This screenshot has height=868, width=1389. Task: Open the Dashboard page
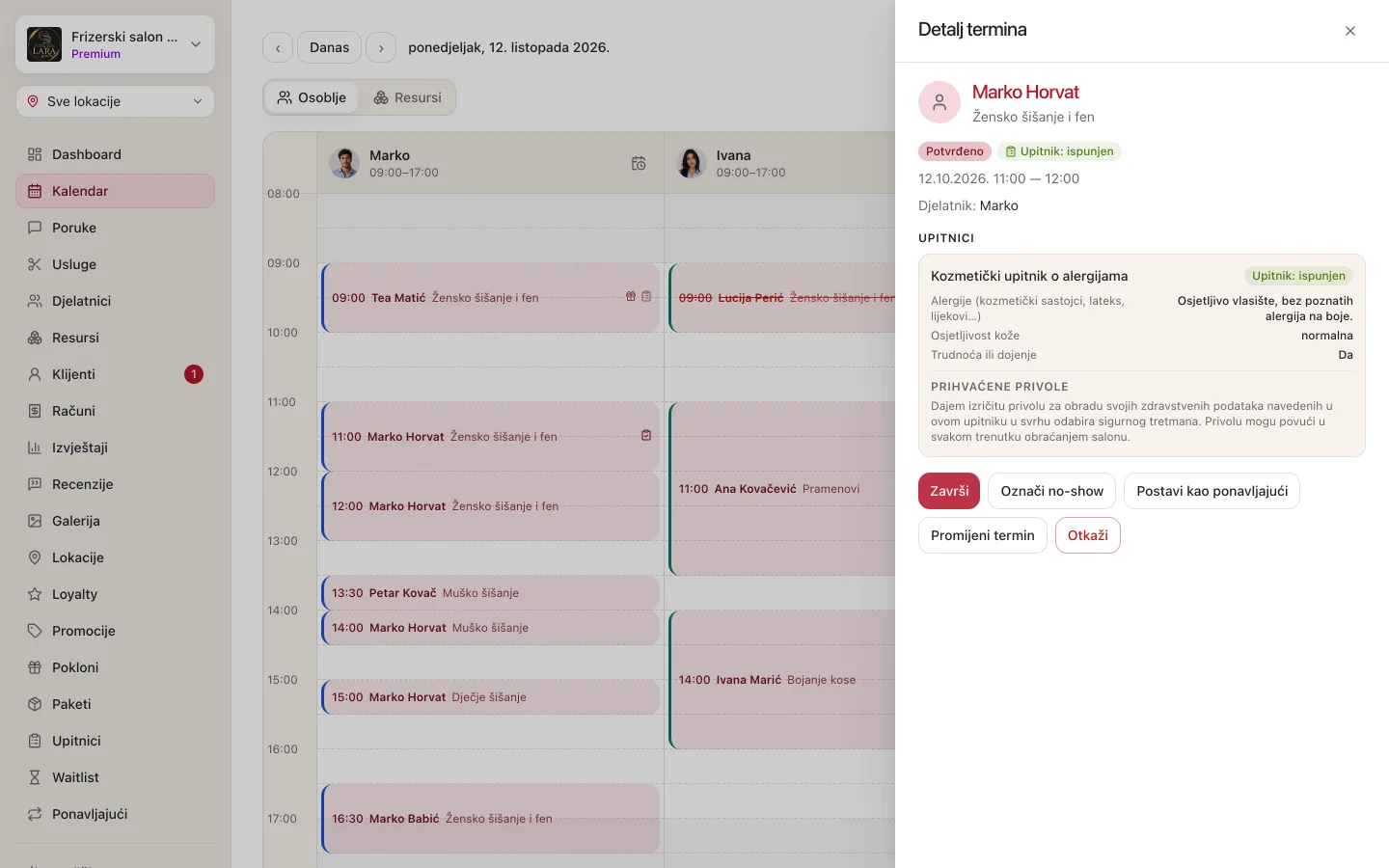click(116, 154)
